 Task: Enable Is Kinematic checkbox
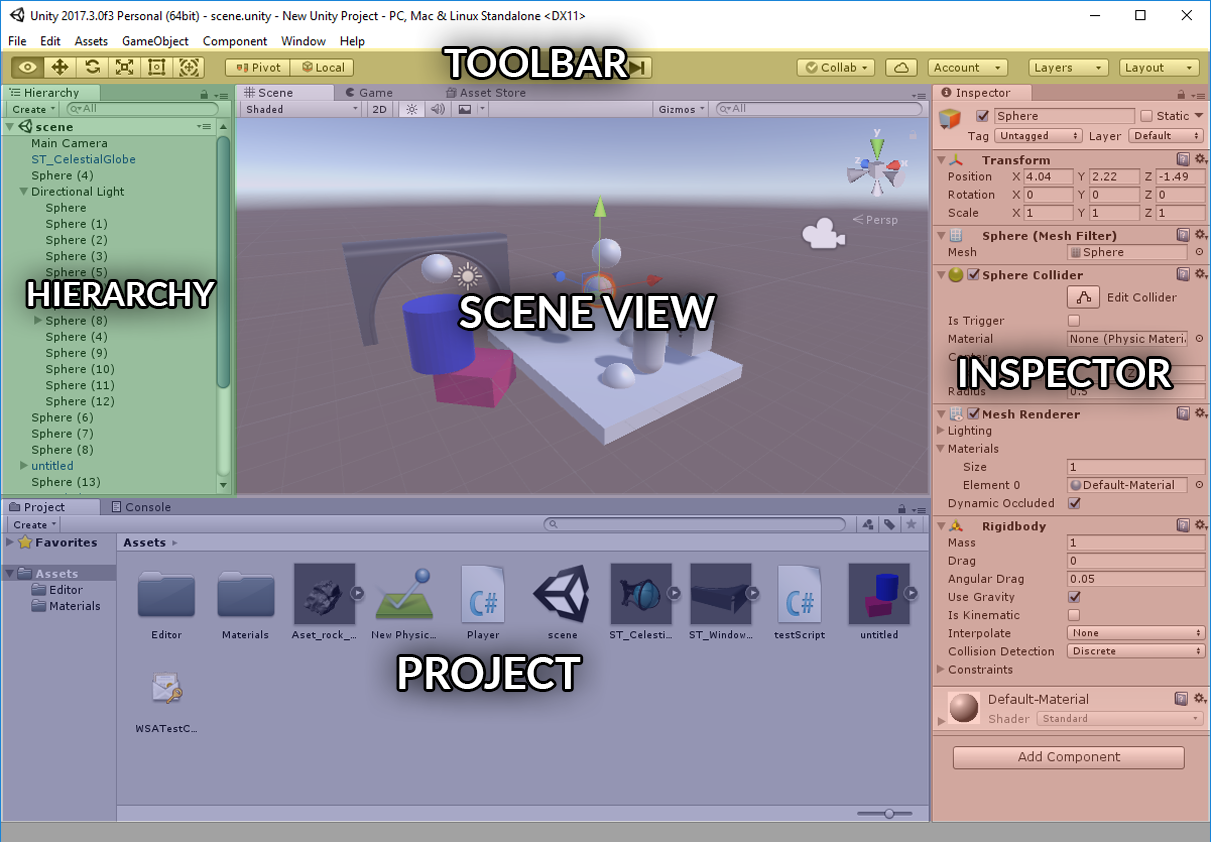1074,615
